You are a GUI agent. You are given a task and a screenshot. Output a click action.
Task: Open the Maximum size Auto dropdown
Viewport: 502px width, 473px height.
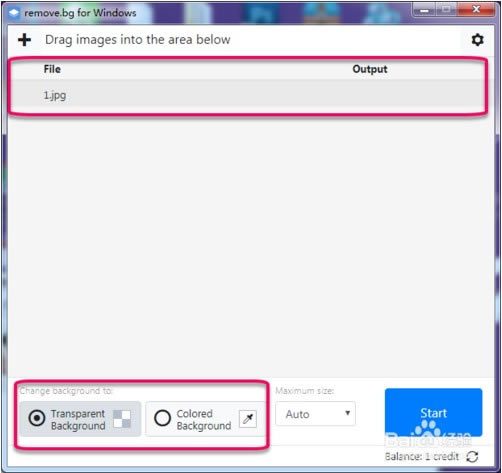315,414
